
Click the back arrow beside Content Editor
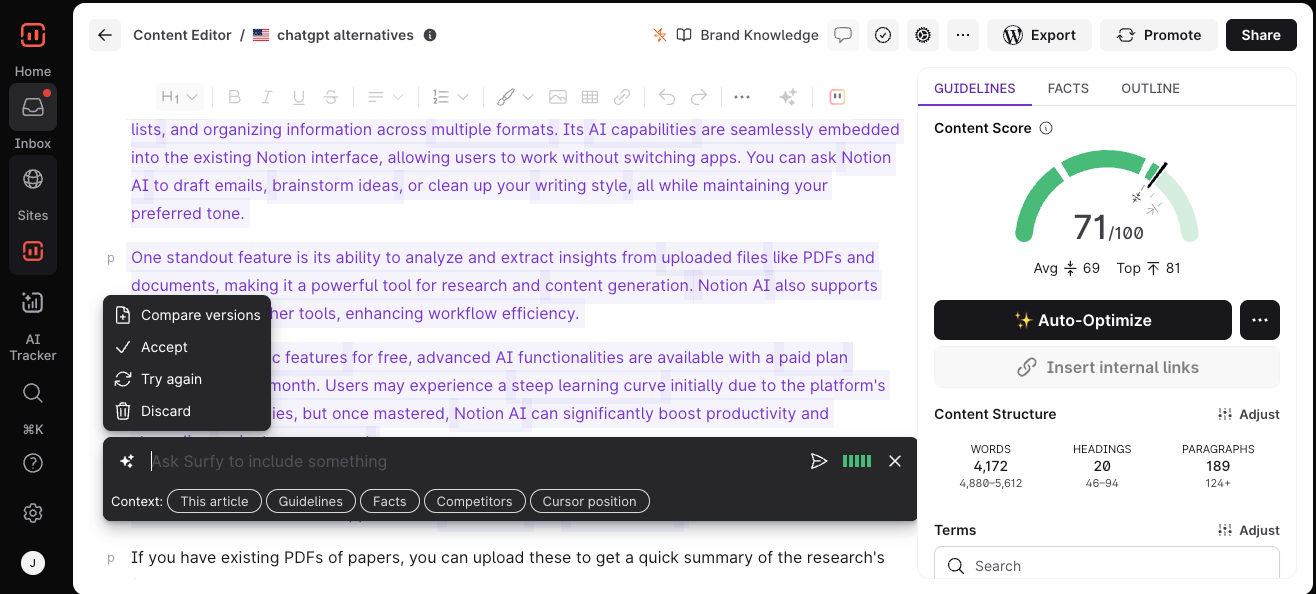coord(105,35)
